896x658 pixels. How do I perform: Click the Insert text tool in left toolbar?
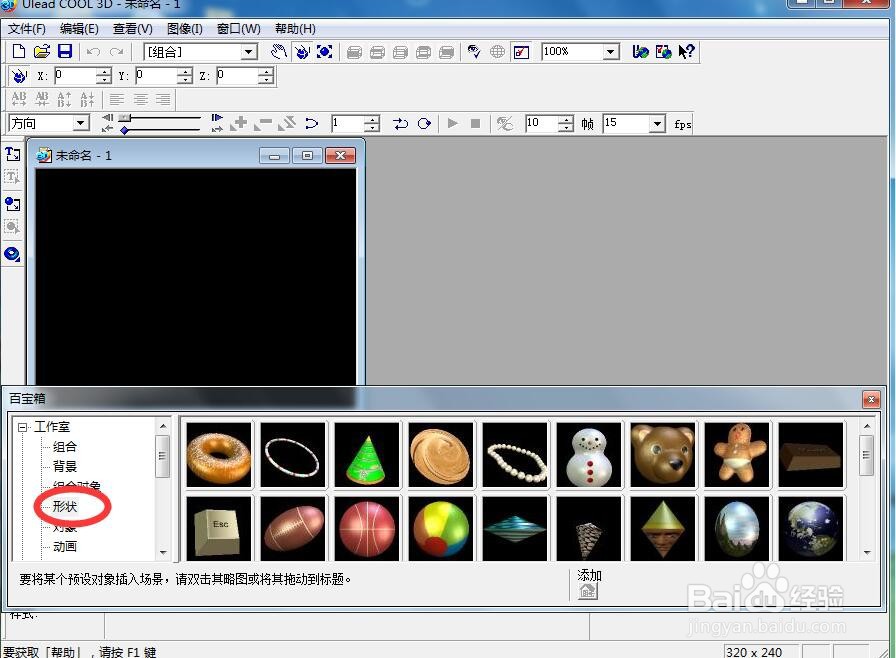(x=13, y=154)
